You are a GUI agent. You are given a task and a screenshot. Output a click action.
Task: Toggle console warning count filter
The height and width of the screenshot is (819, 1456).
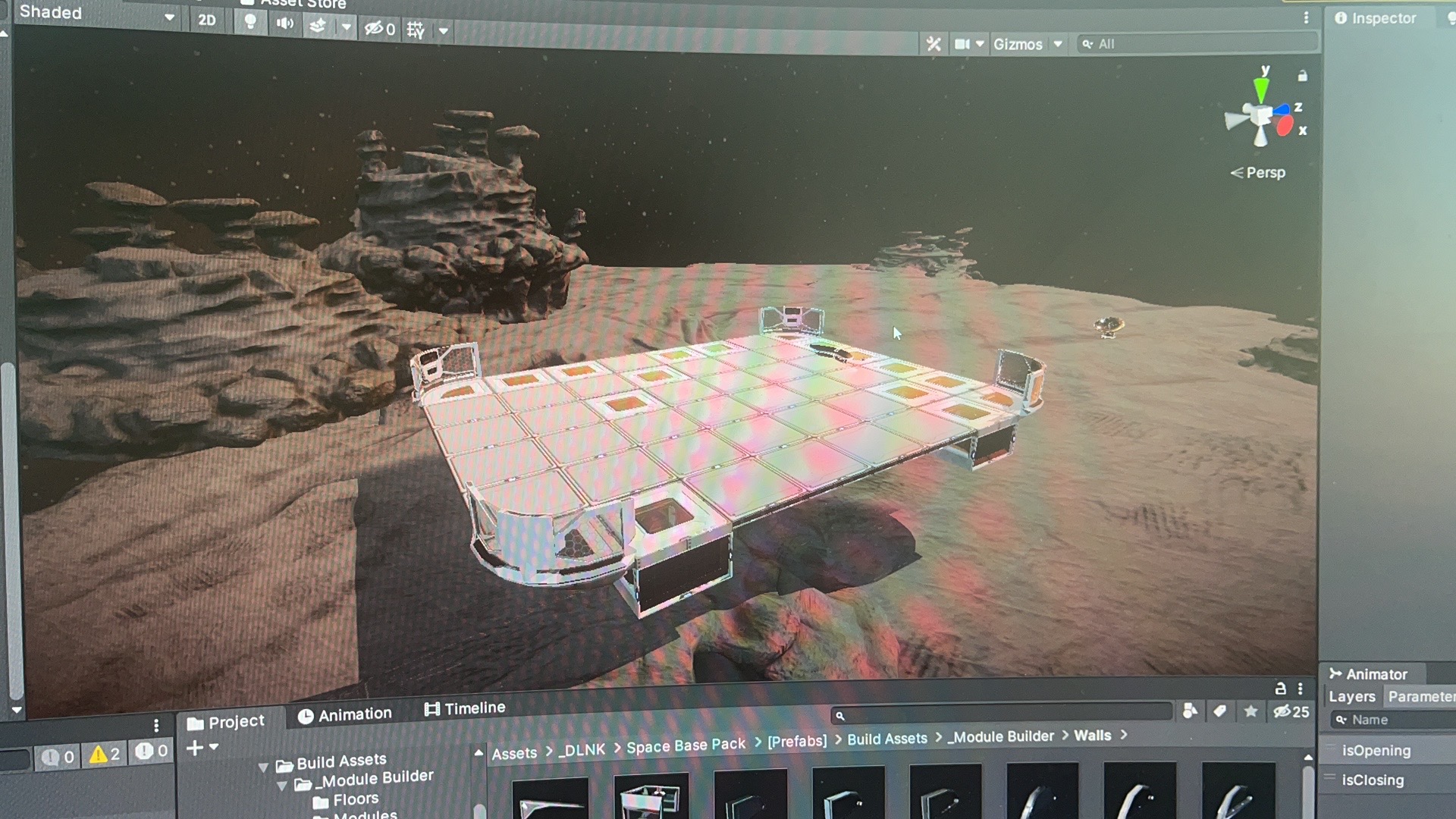105,755
